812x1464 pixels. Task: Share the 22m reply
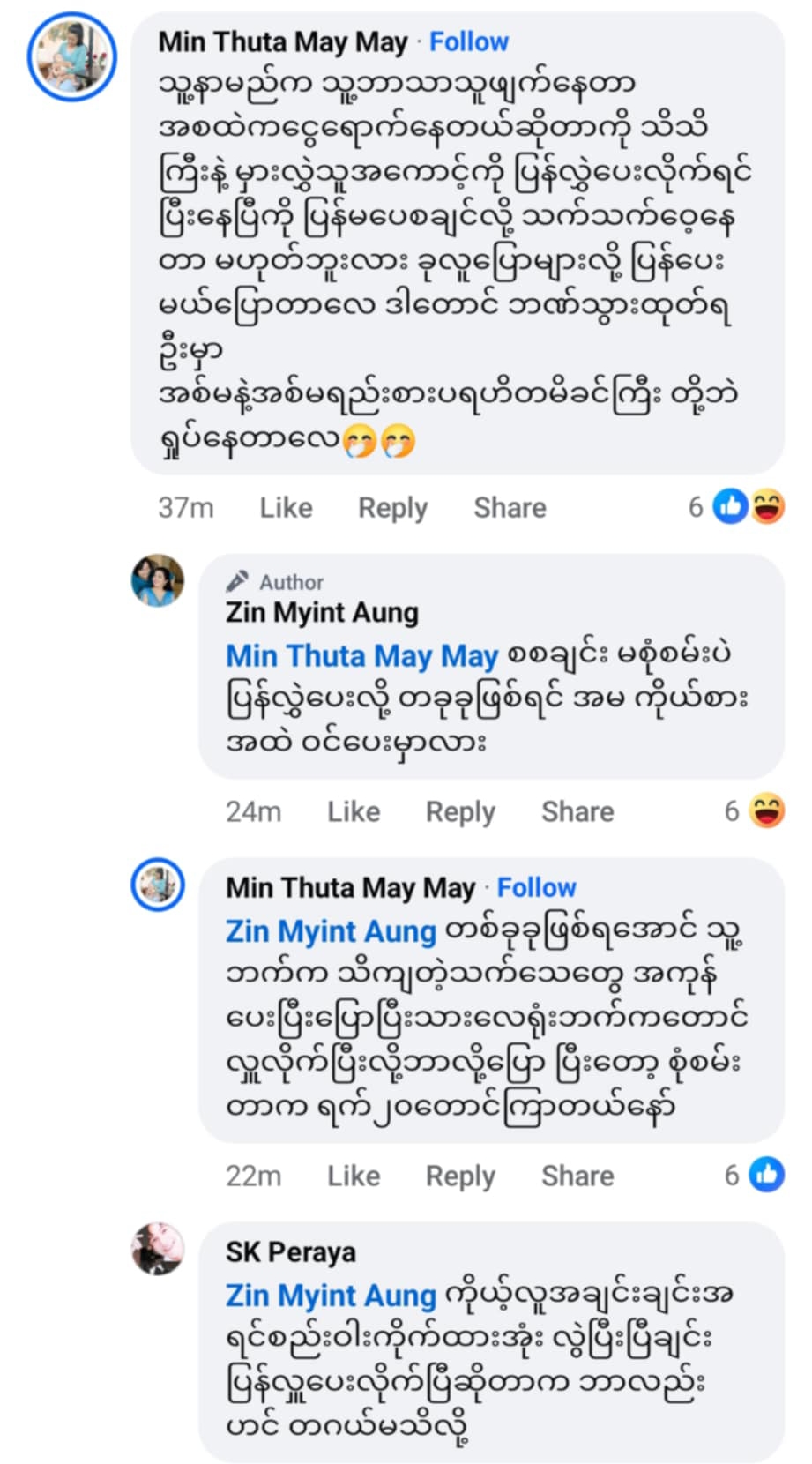pos(577,1176)
